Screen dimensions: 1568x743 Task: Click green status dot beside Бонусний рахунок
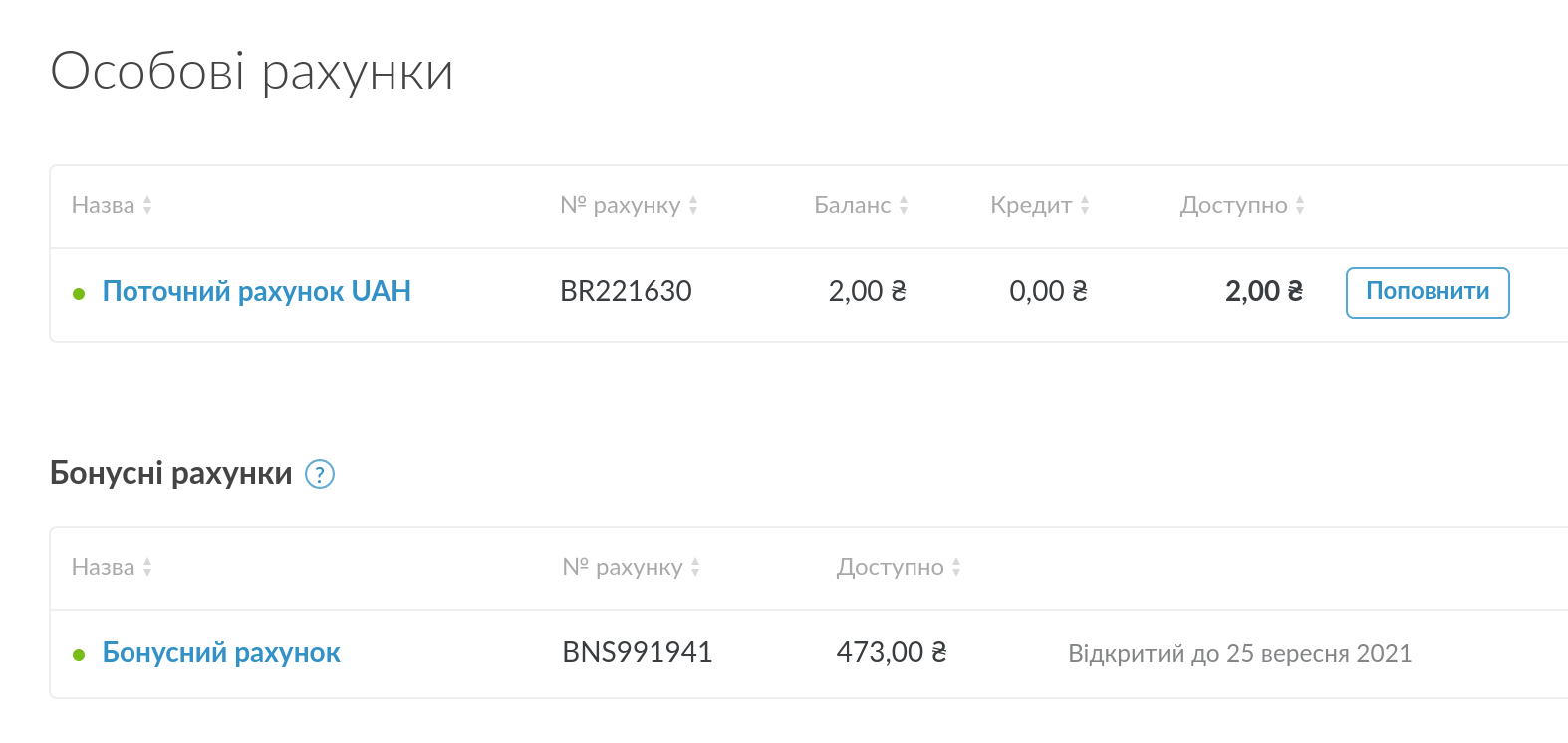click(x=79, y=655)
